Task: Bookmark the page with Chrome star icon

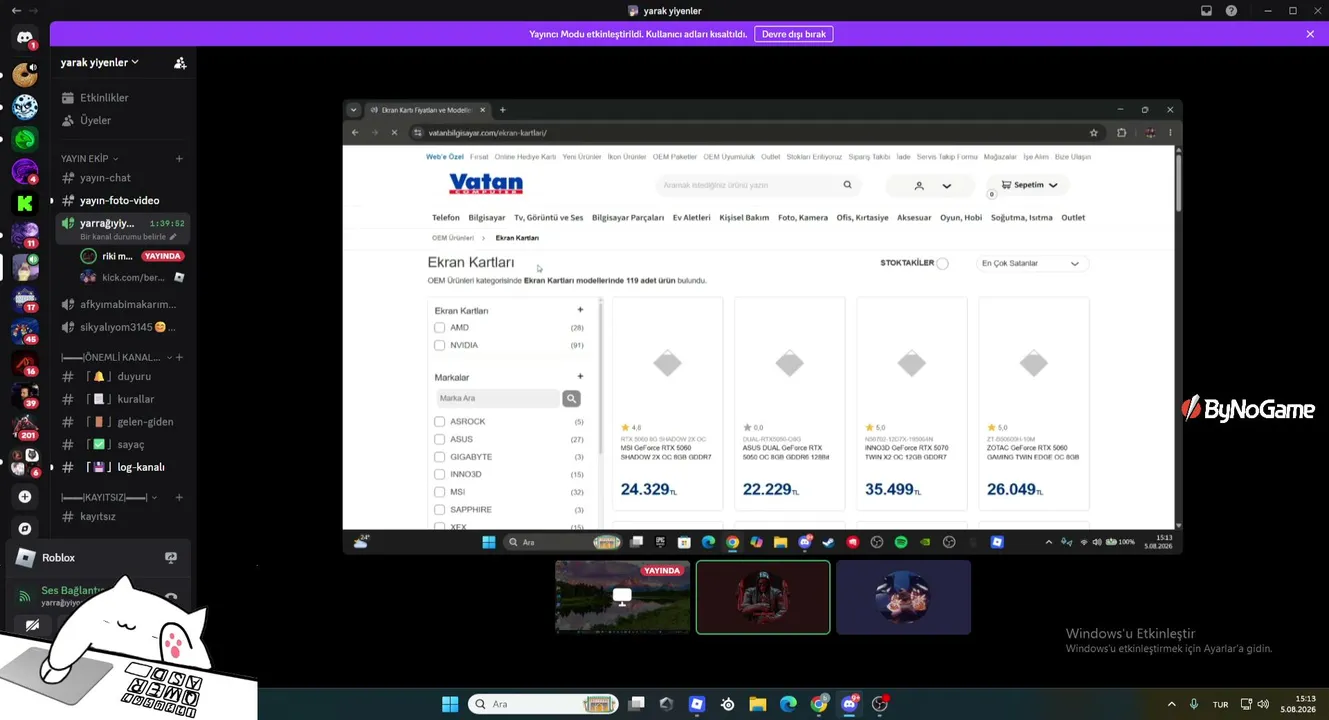Action: (1094, 133)
